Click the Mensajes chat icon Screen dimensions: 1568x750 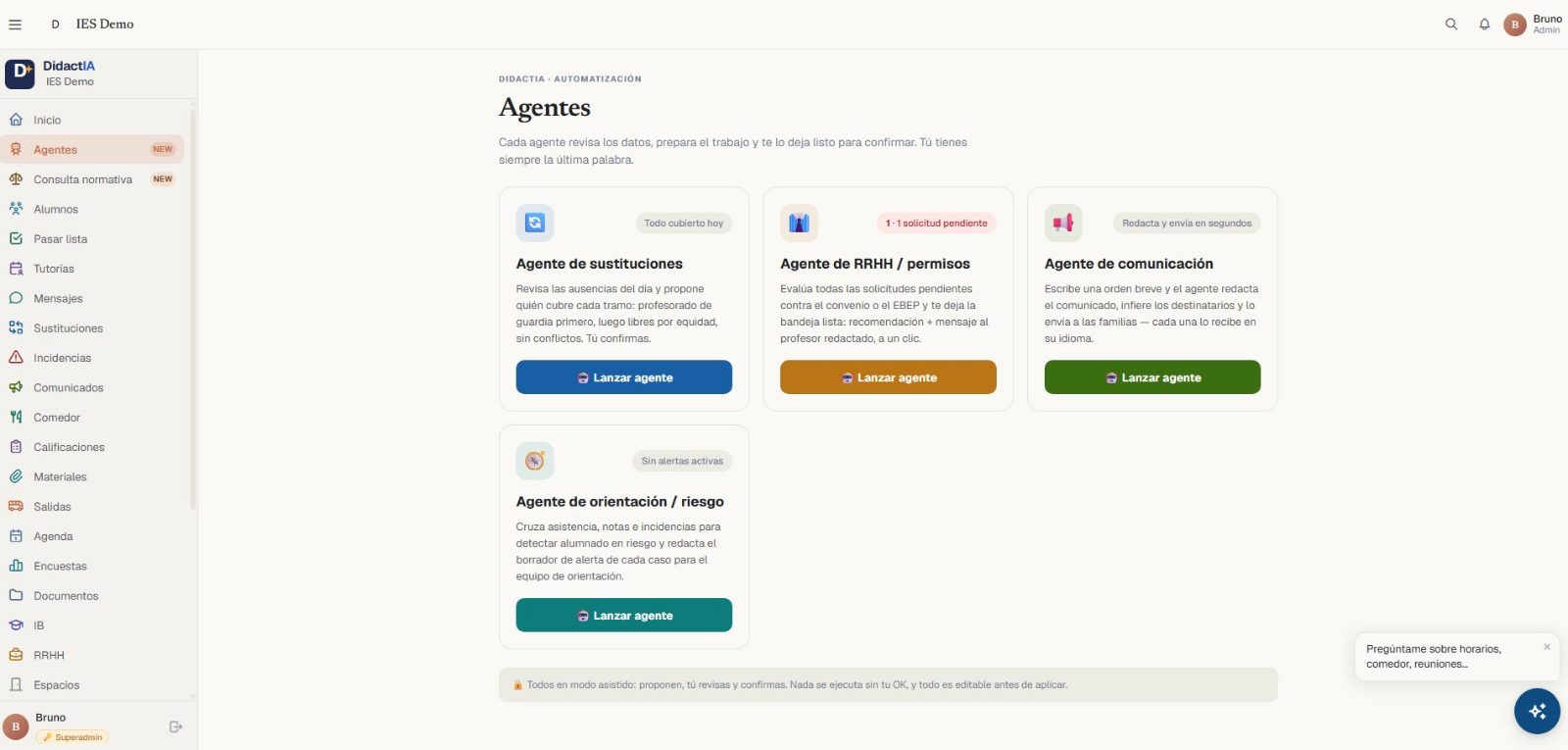16,298
